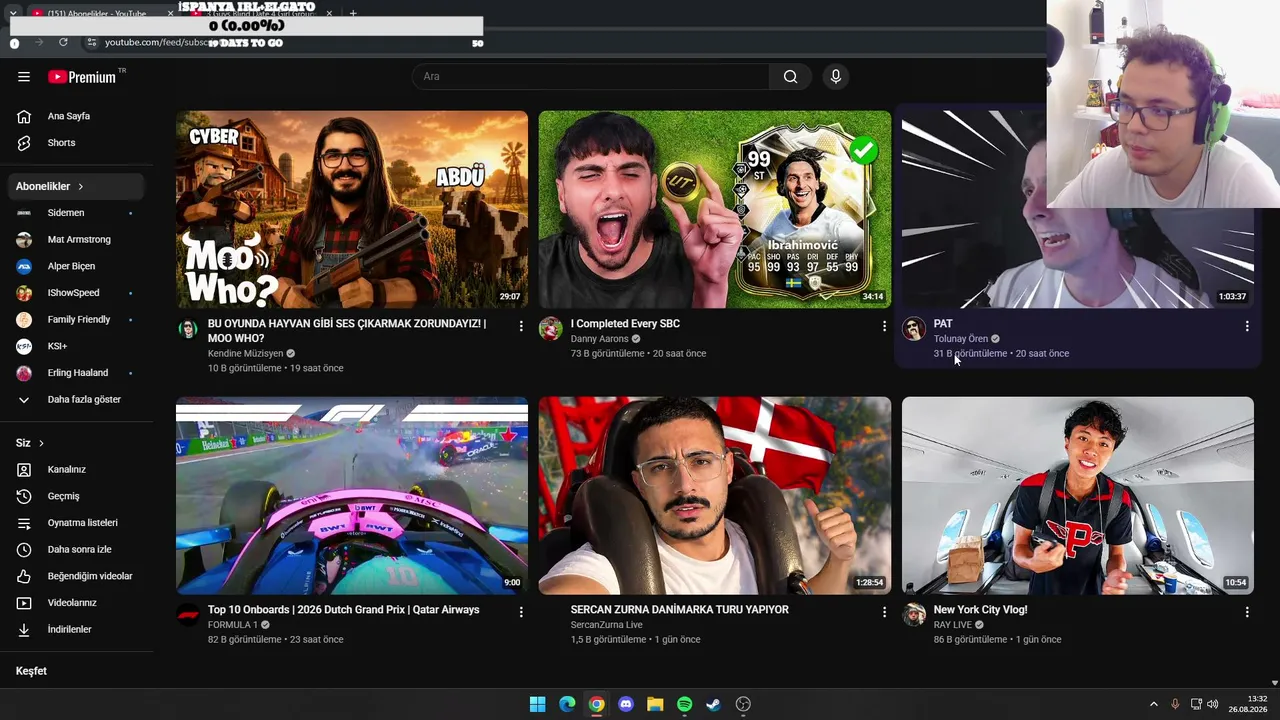Image resolution: width=1280 pixels, height=720 pixels.
Task: Open options menu for New York City Vlog
Action: (x=1247, y=612)
